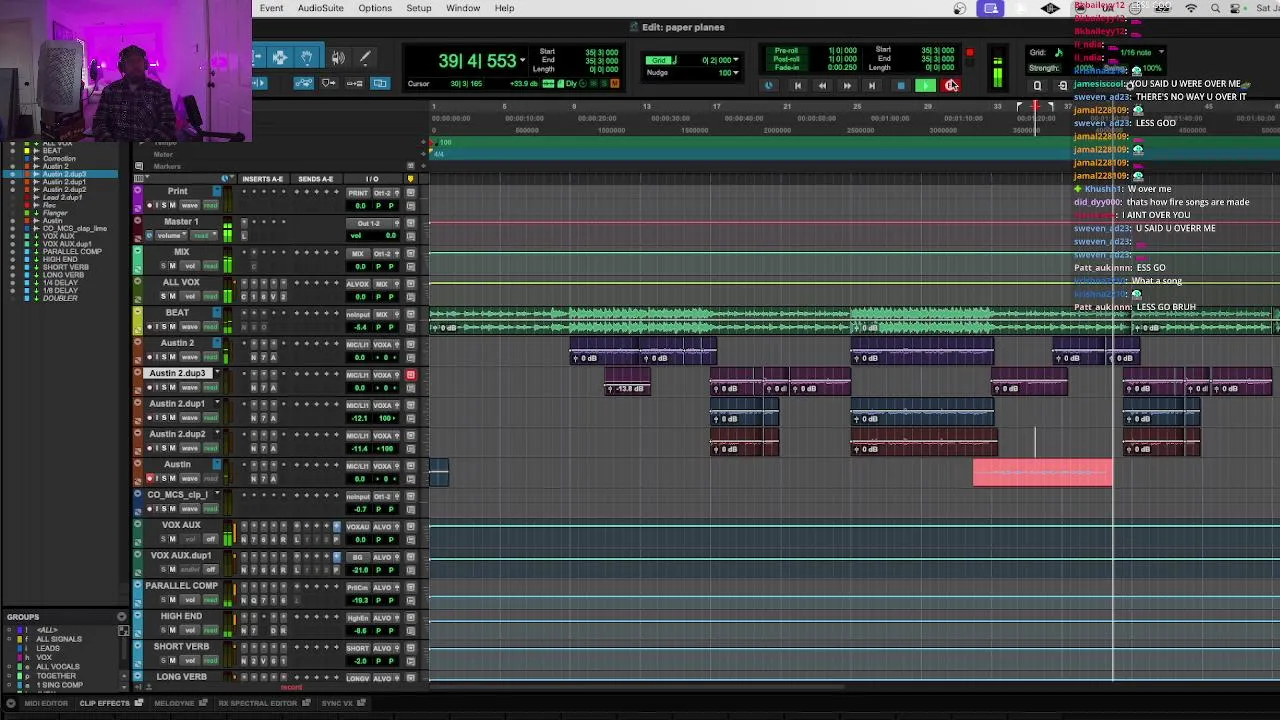Click the online sync clock button
The height and width of the screenshot is (720, 1280).
pyautogui.click(x=769, y=86)
